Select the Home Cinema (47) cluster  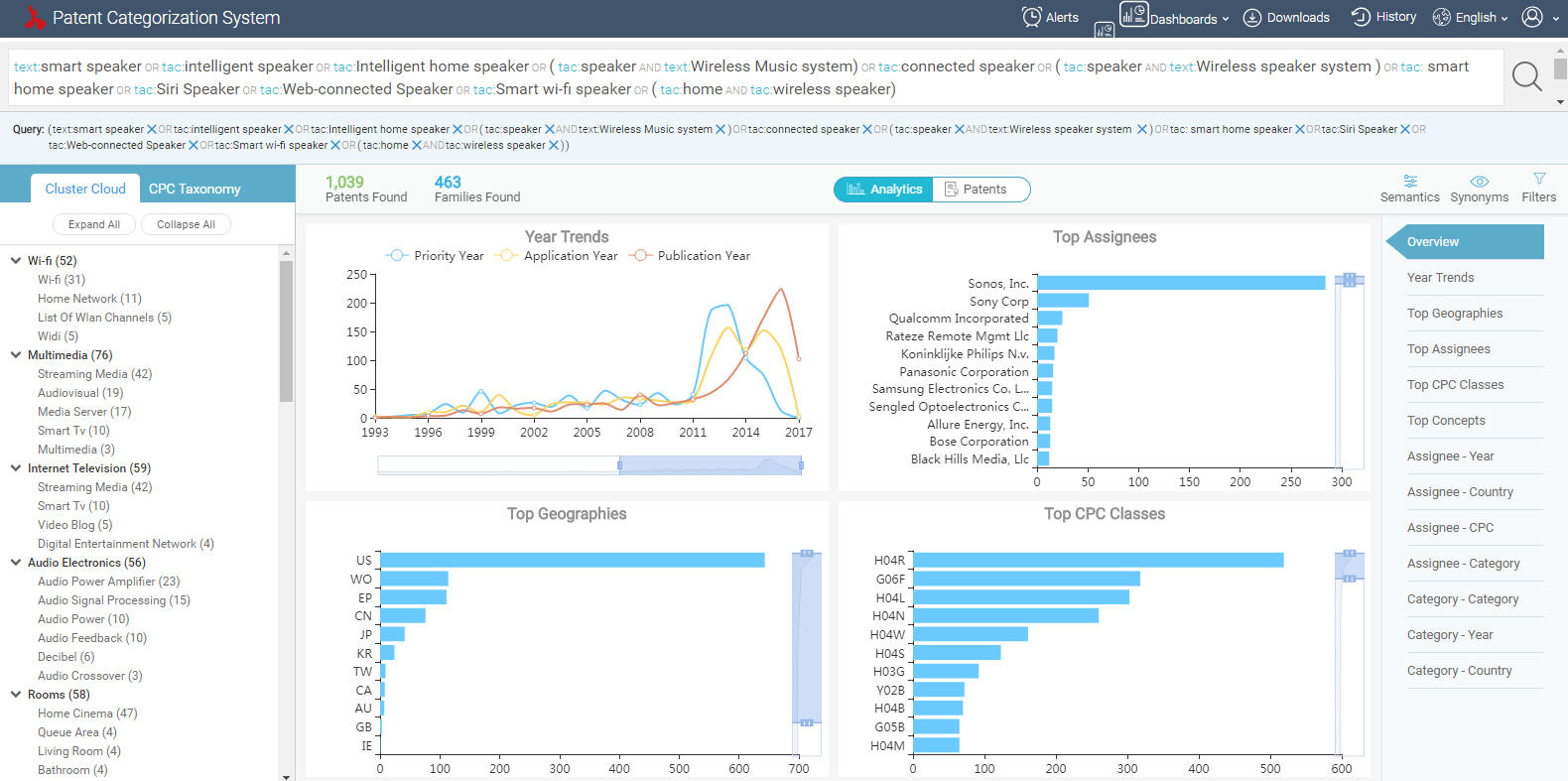87,714
